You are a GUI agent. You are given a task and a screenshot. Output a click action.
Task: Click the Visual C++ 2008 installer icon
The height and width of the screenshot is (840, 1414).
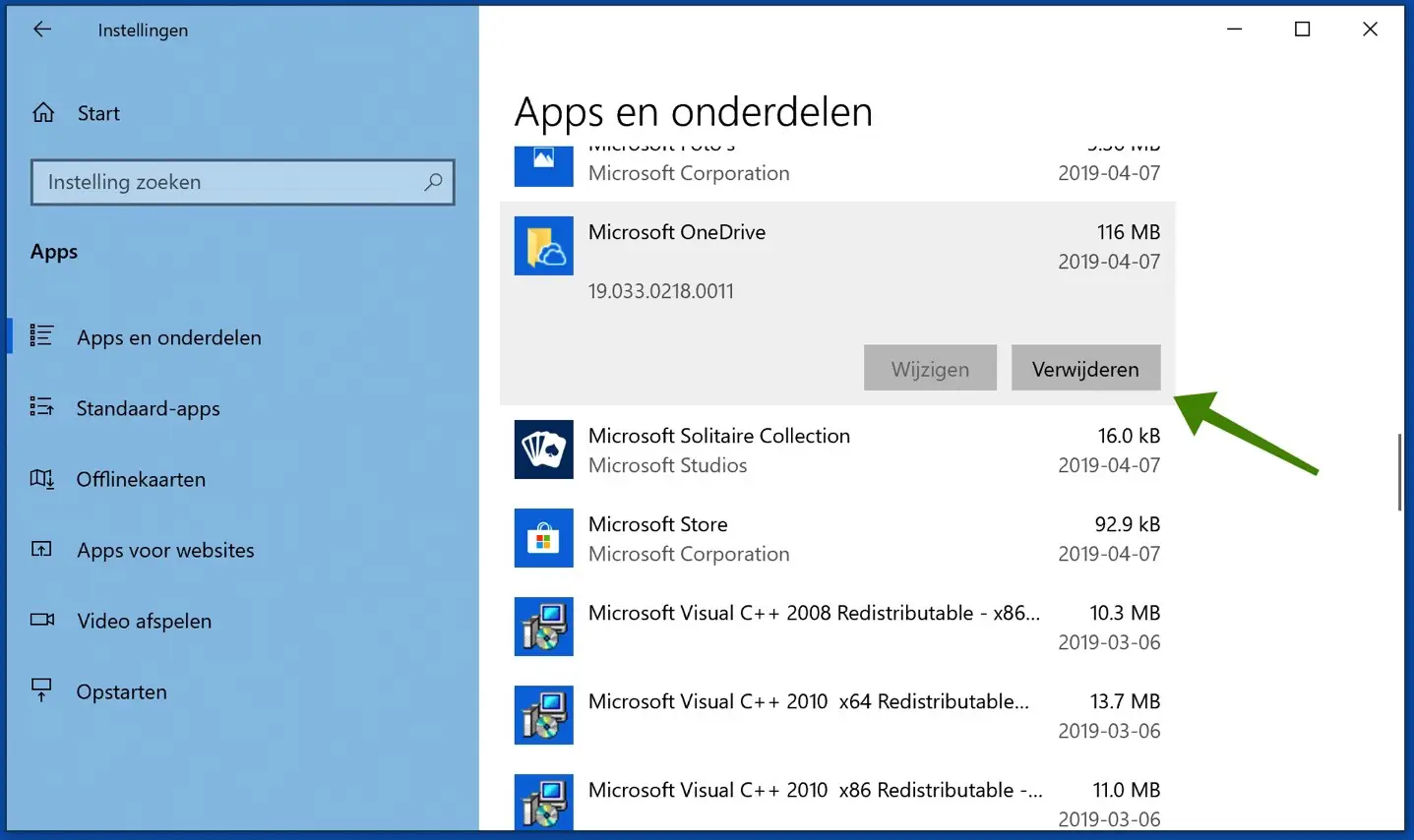point(543,627)
